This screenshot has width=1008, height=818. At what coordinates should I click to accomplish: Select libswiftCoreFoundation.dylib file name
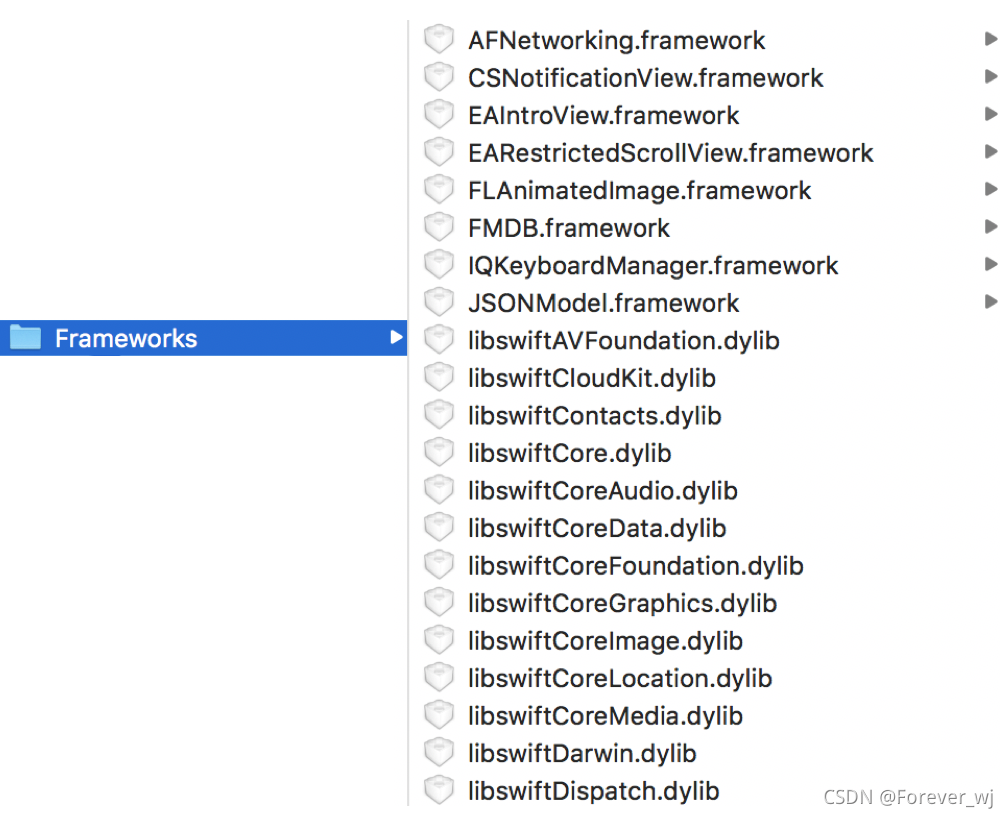click(x=636, y=566)
